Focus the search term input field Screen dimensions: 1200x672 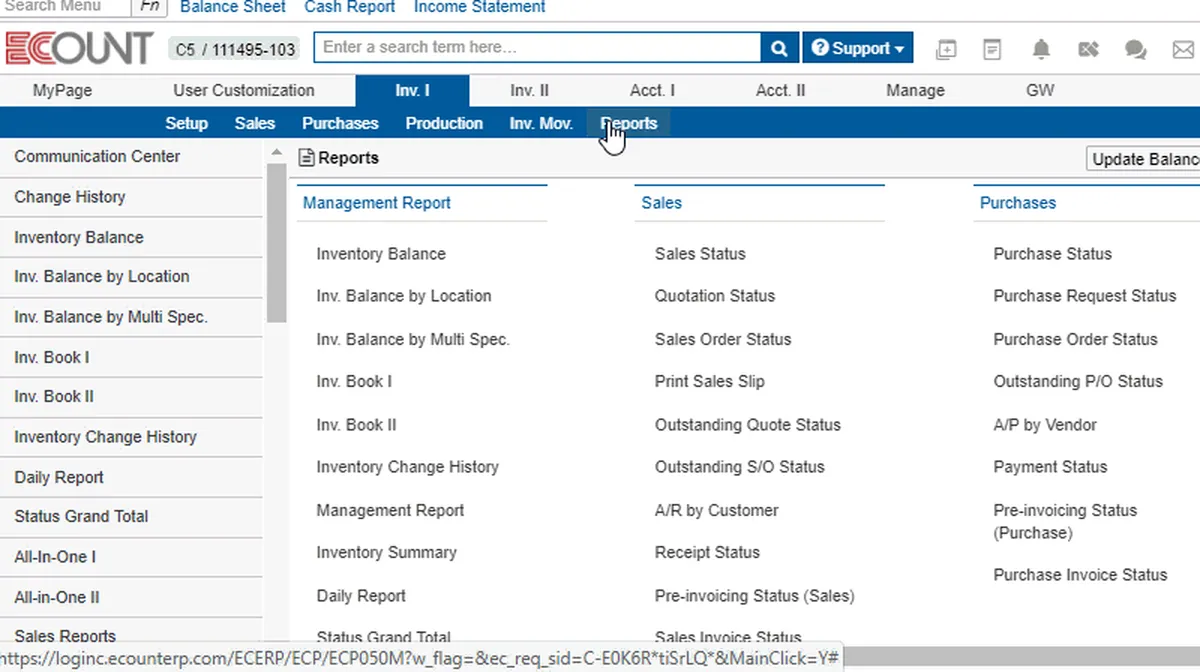point(538,48)
